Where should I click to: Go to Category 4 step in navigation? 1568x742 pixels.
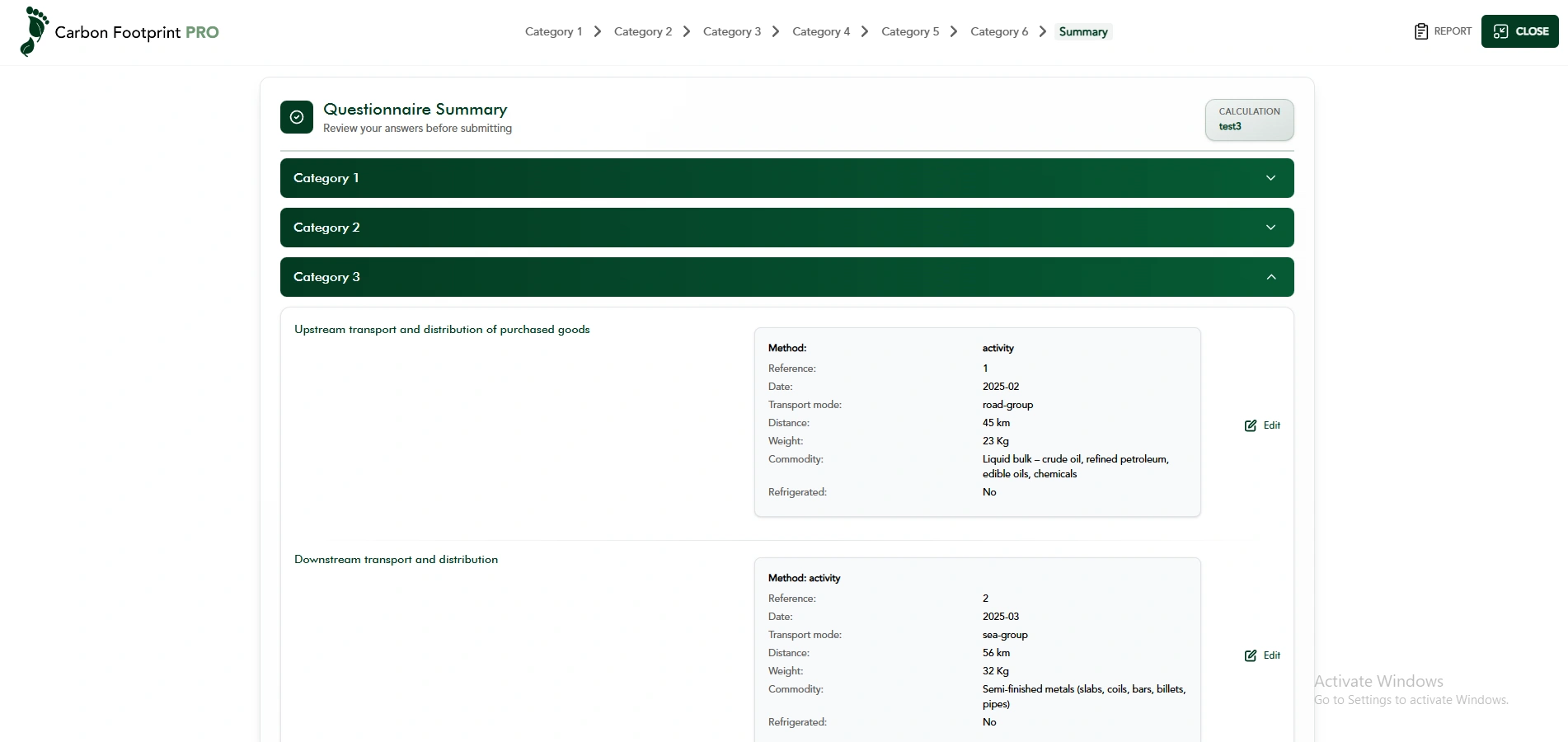pyautogui.click(x=820, y=31)
